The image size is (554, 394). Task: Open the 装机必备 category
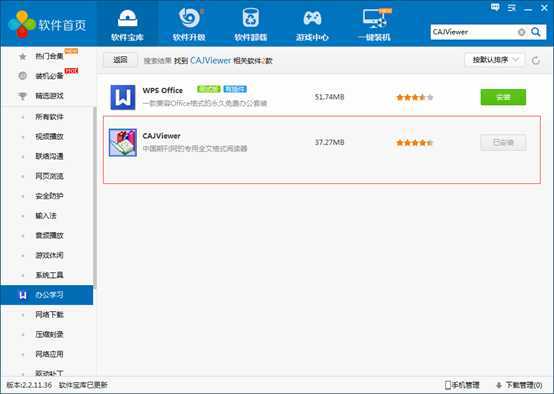pos(48,76)
